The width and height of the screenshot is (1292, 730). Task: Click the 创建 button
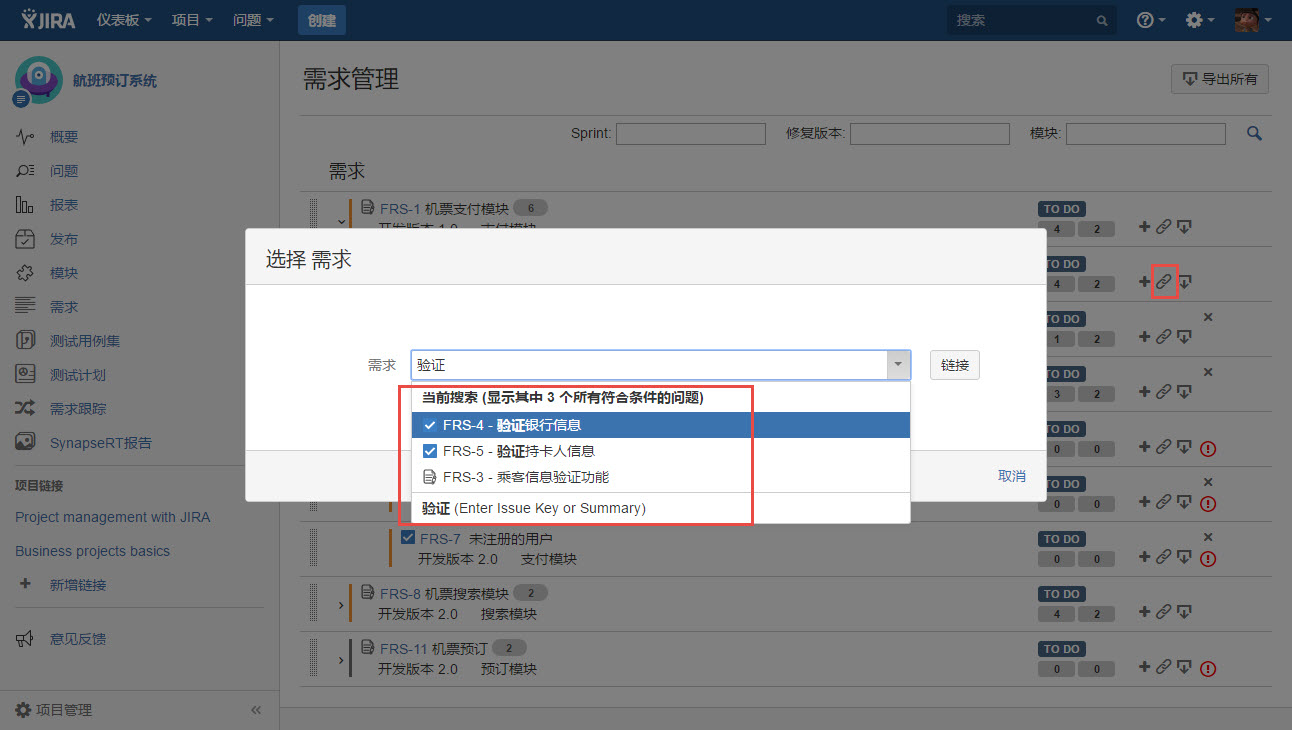(x=321, y=20)
